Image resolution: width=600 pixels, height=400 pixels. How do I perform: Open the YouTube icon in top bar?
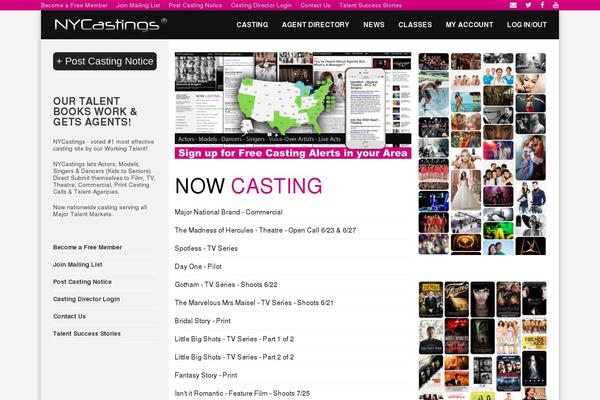click(x=556, y=5)
